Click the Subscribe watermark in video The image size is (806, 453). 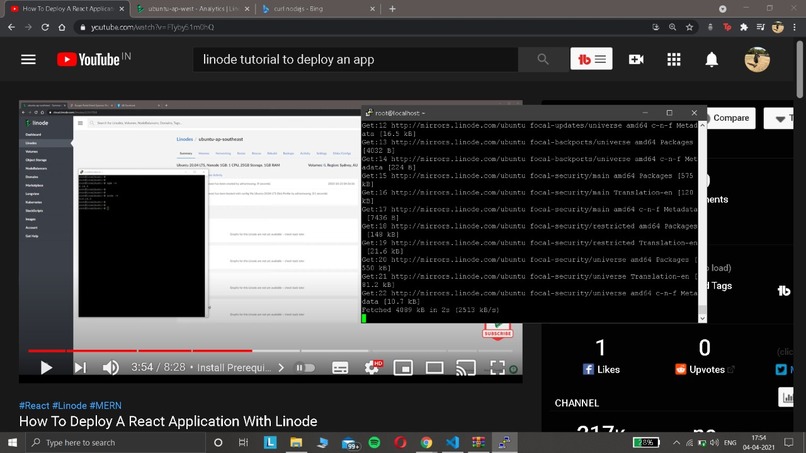pos(497,331)
